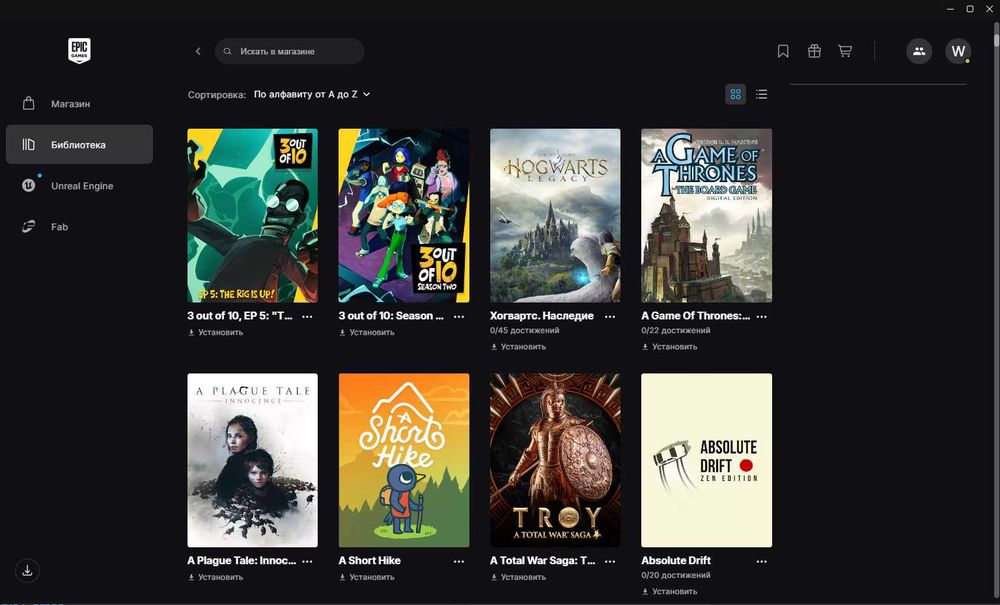
Task: Open options menu for A Game Of Thrones
Action: click(761, 316)
